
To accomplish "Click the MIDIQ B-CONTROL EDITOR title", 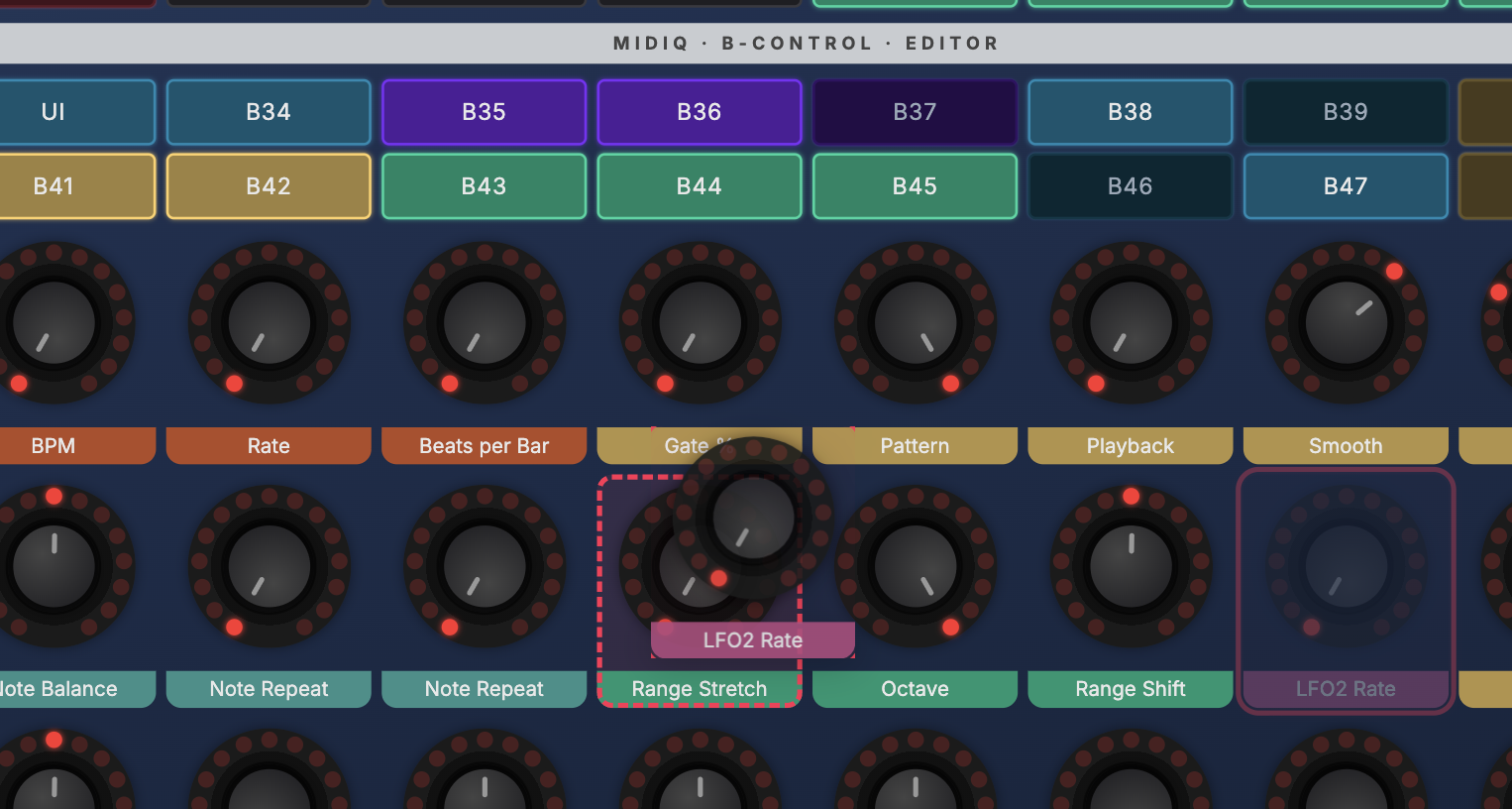I will click(806, 44).
